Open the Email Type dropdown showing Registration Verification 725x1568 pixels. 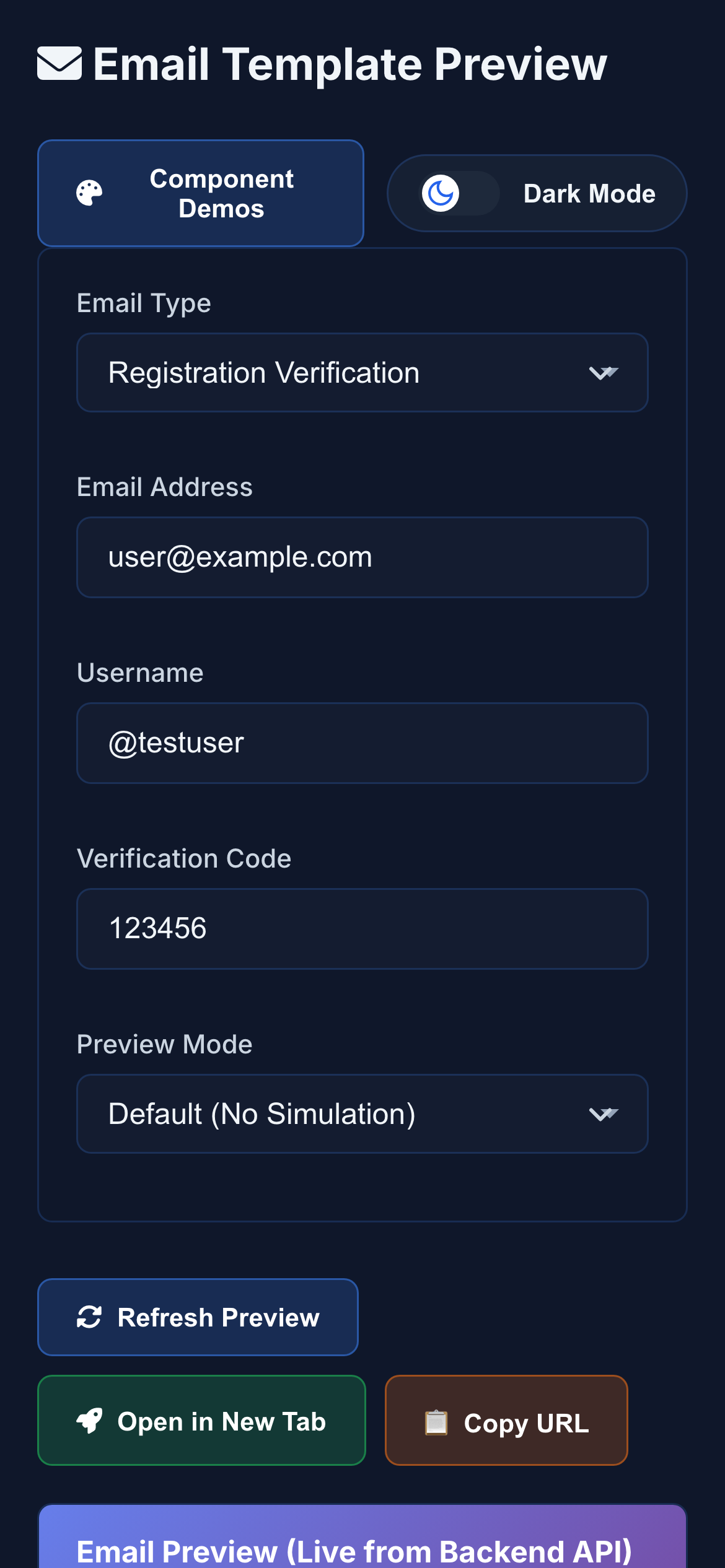(362, 372)
